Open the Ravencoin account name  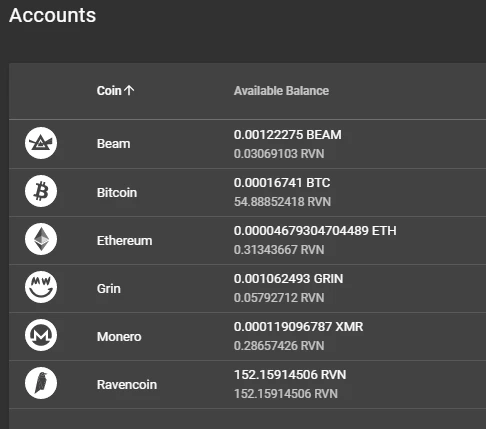(127, 384)
